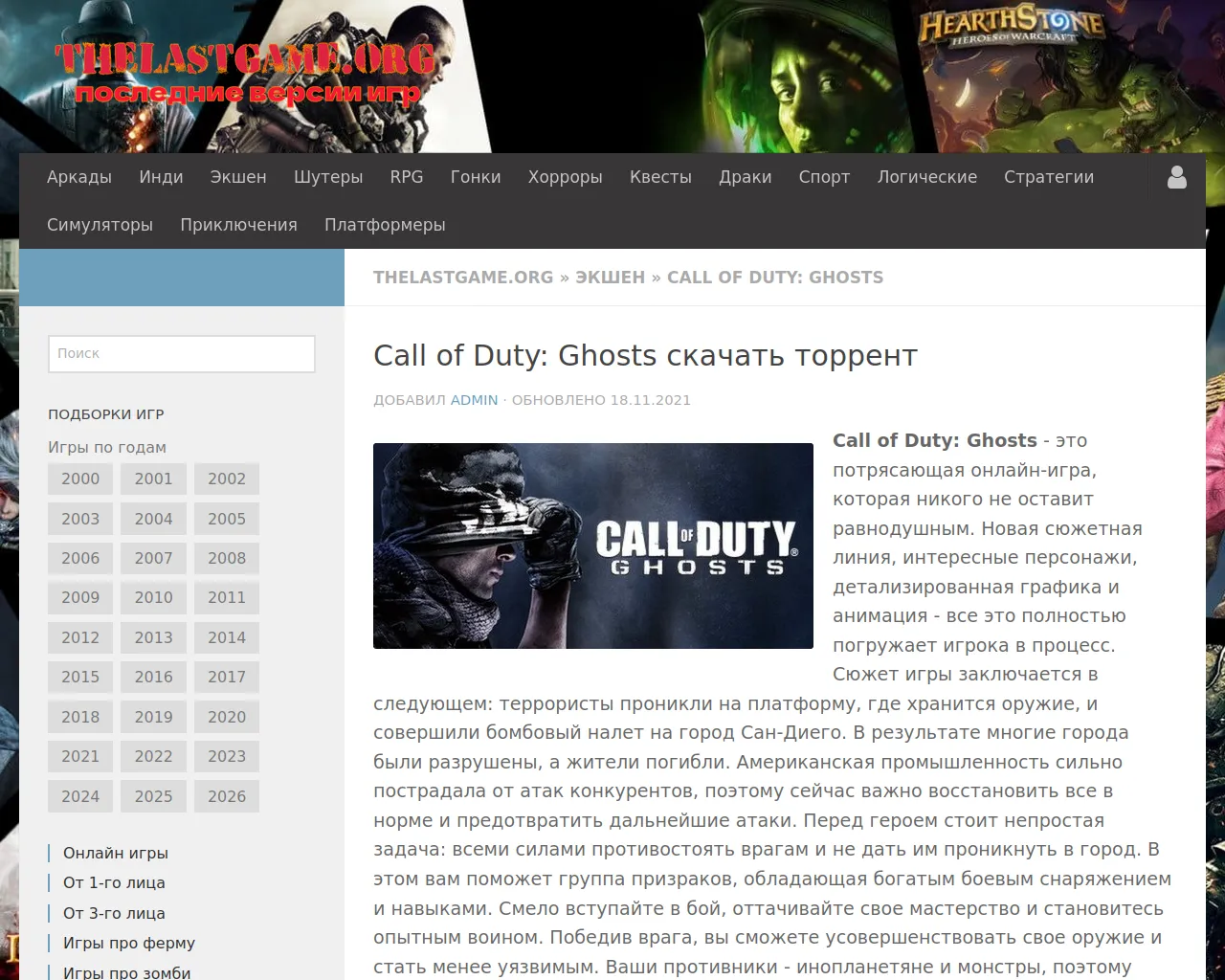Click the Поиск search field
1225x980 pixels.
click(x=182, y=354)
